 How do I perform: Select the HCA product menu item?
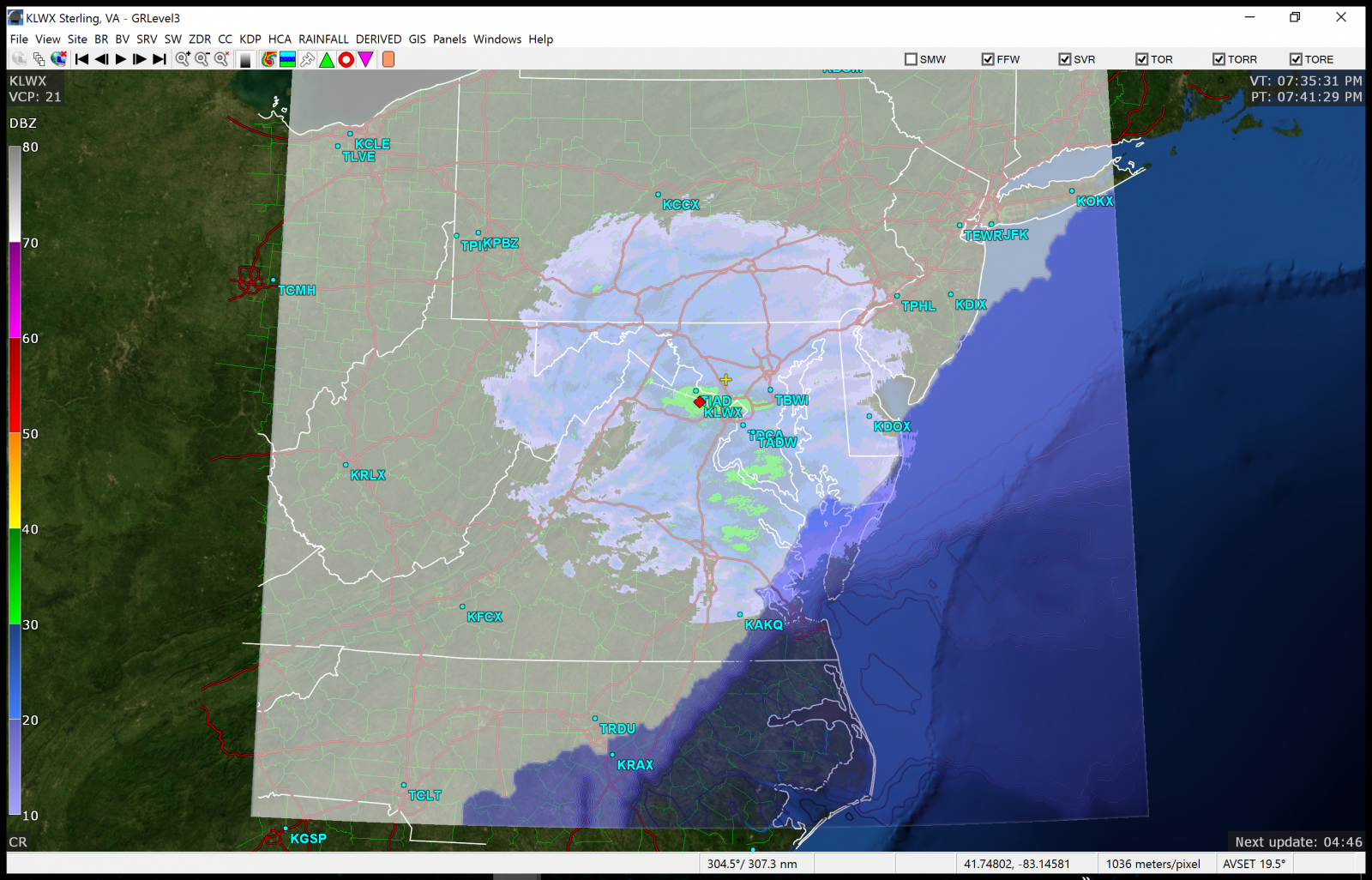click(x=280, y=39)
